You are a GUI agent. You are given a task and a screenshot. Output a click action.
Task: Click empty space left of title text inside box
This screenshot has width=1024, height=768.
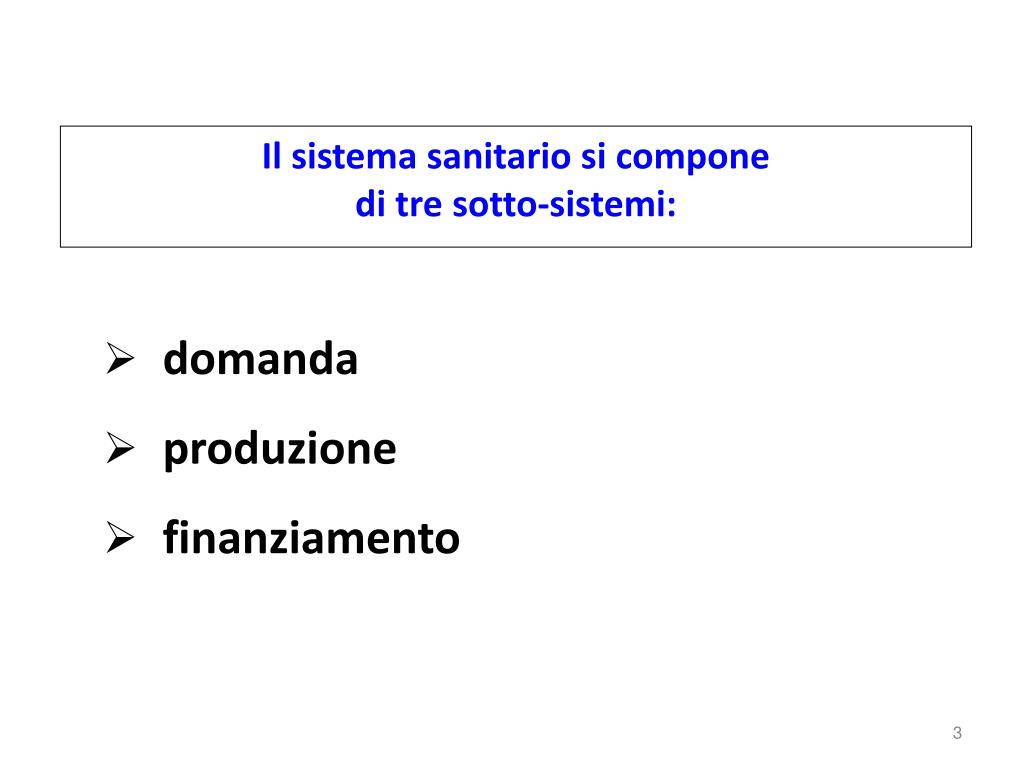coord(160,186)
